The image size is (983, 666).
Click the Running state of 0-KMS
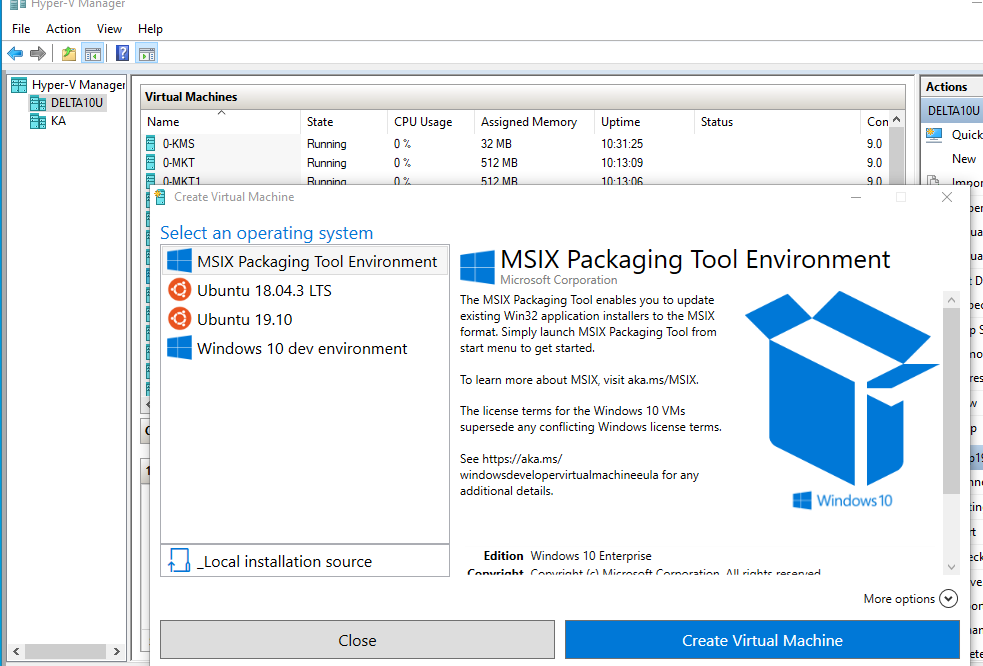click(327, 144)
